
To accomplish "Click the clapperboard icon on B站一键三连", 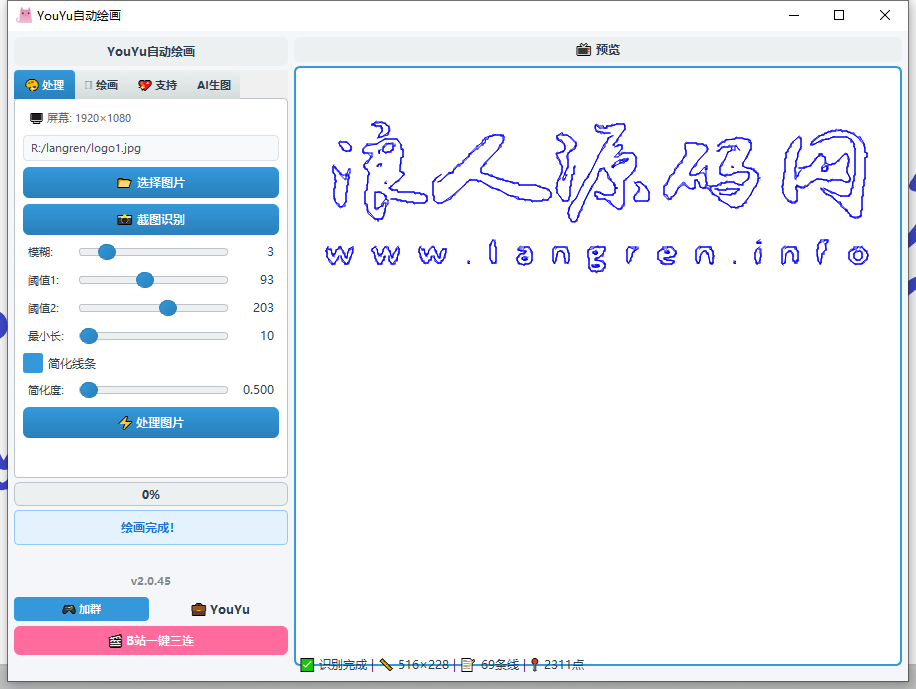I will pyautogui.click(x=115, y=641).
